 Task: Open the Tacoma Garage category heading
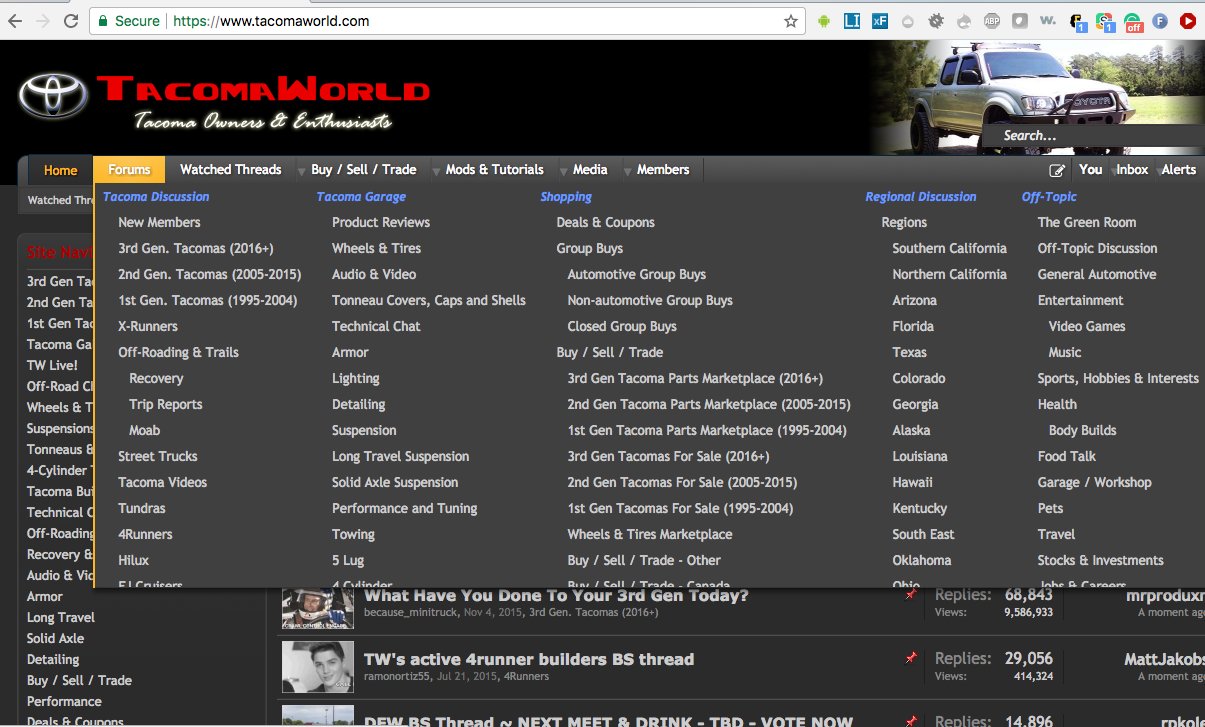coord(361,197)
